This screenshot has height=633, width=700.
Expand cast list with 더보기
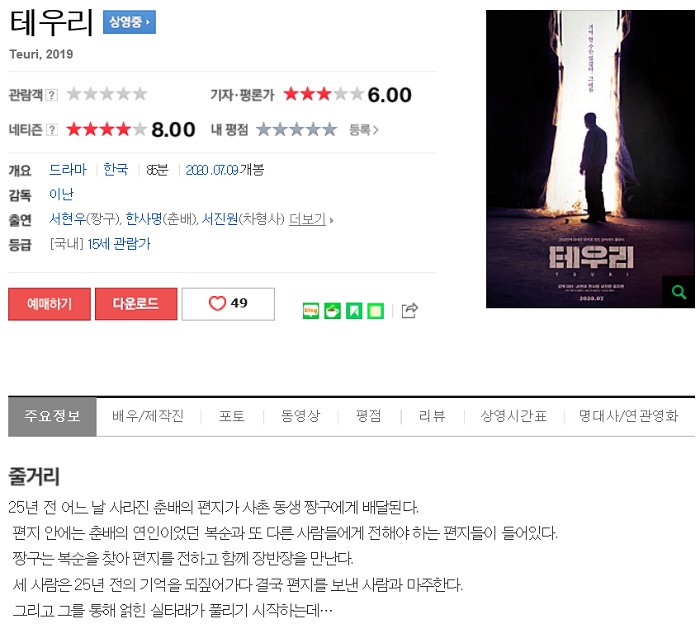pyautogui.click(x=311, y=219)
